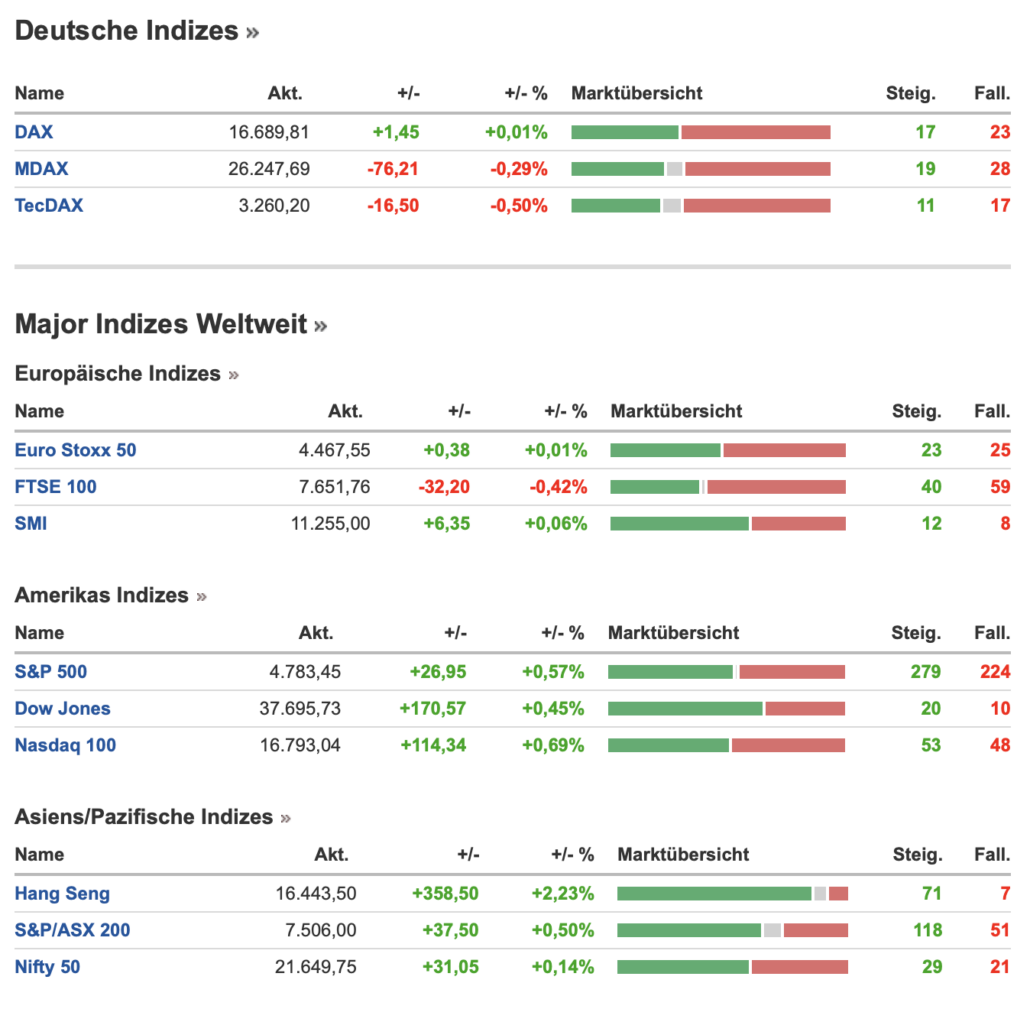Open the SMI index link
This screenshot has width=1030, height=1009.
point(31,524)
